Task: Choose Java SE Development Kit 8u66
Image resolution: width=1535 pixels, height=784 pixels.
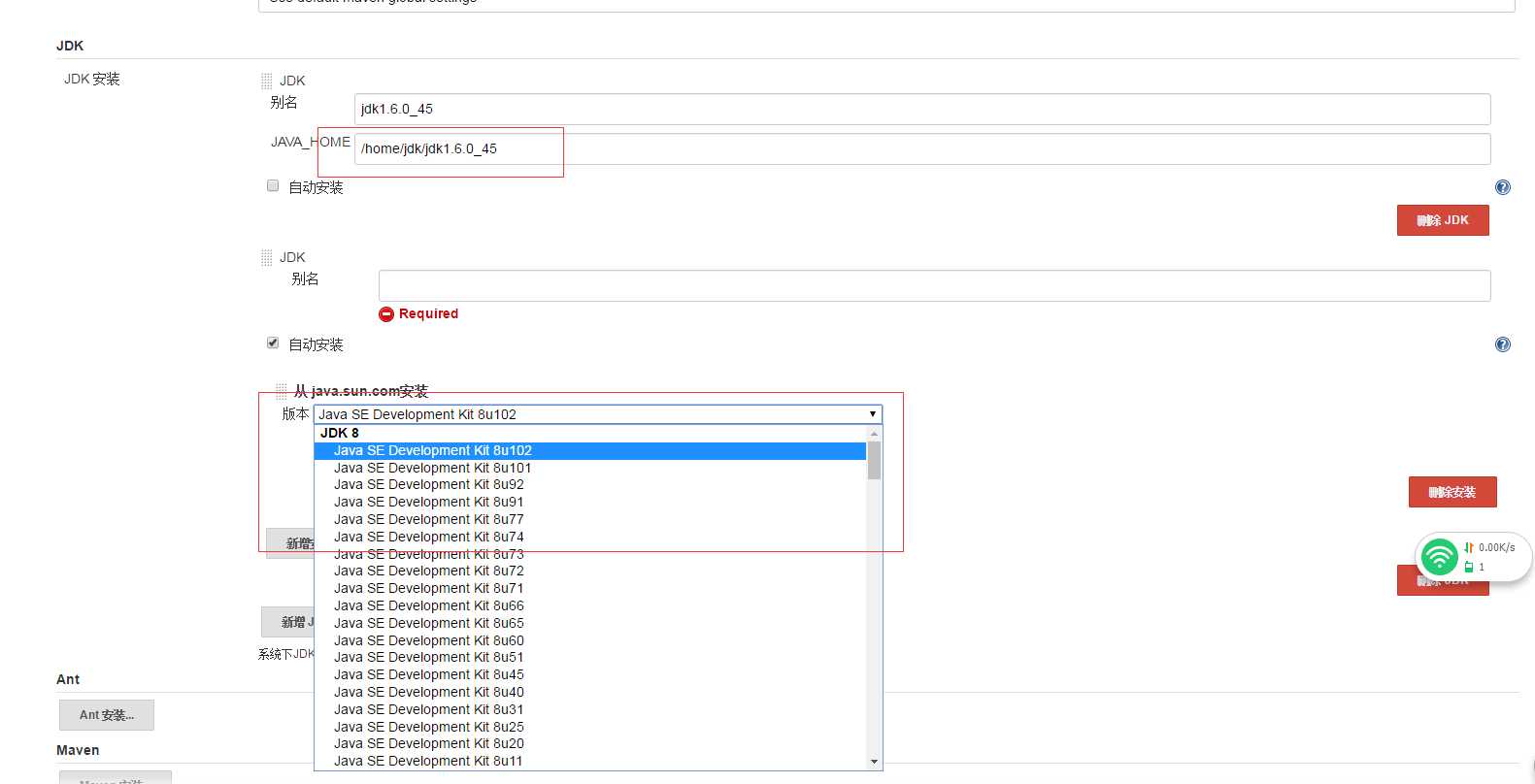Action: pyautogui.click(x=590, y=605)
